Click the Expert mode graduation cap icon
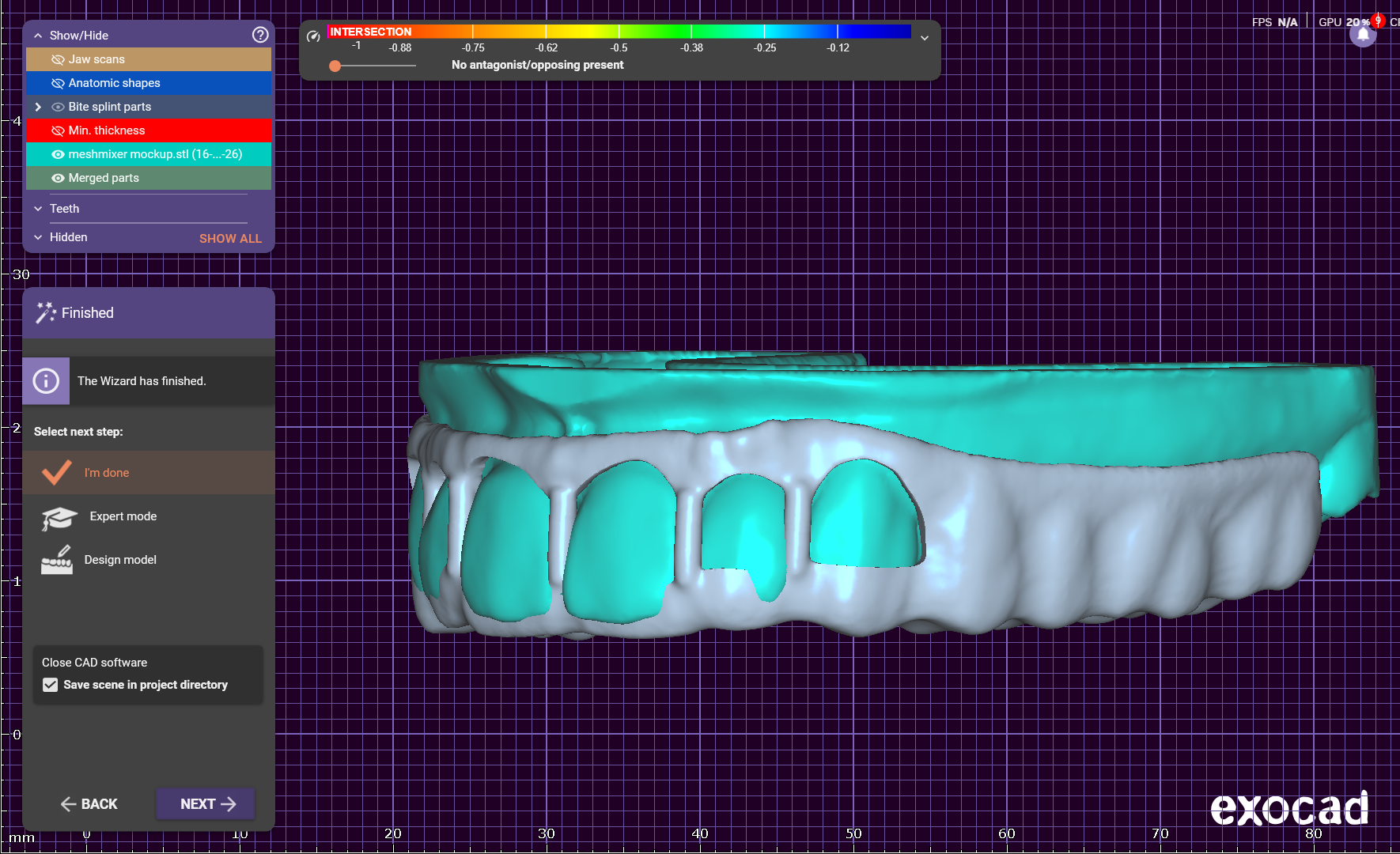This screenshot has height=854, width=1400. (x=59, y=517)
